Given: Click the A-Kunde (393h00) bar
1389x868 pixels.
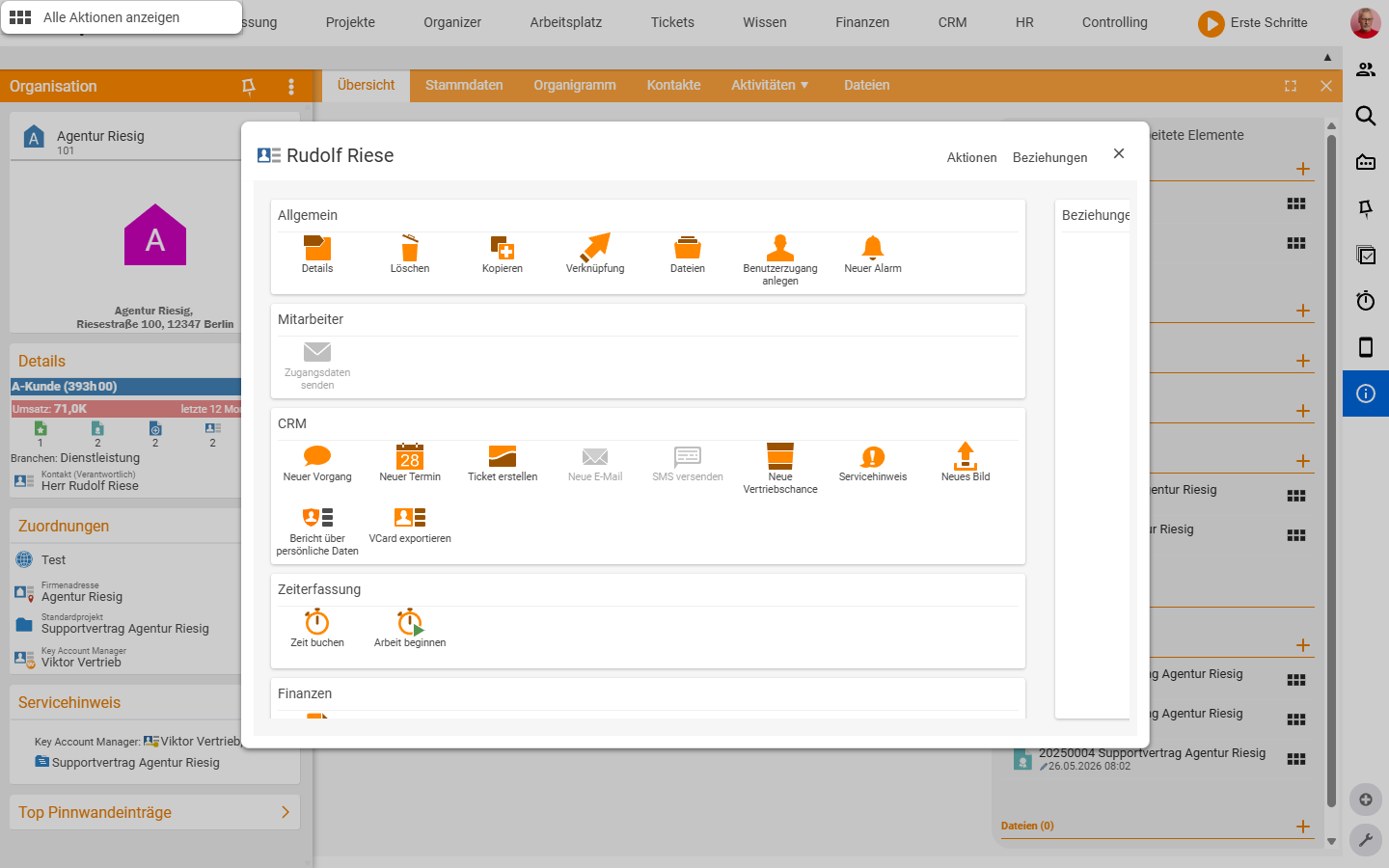Looking at the screenshot, I should tap(125, 386).
